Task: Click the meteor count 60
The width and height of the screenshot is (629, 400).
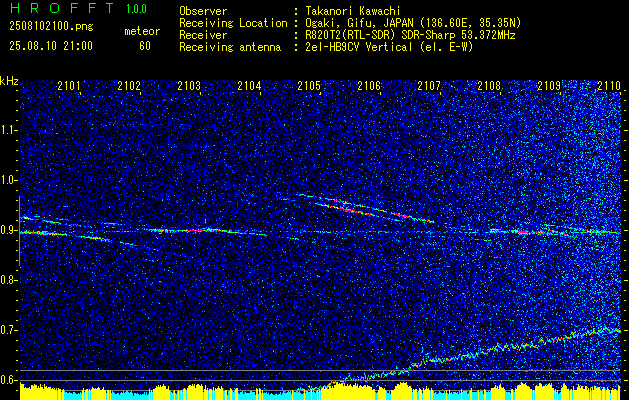Action: tap(145, 46)
